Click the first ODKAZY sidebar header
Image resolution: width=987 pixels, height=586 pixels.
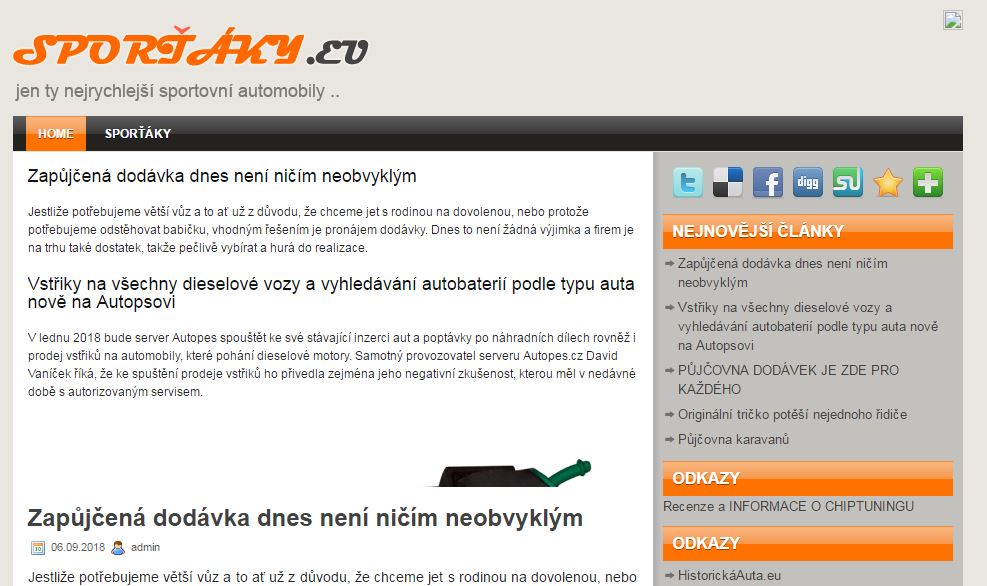coord(808,478)
